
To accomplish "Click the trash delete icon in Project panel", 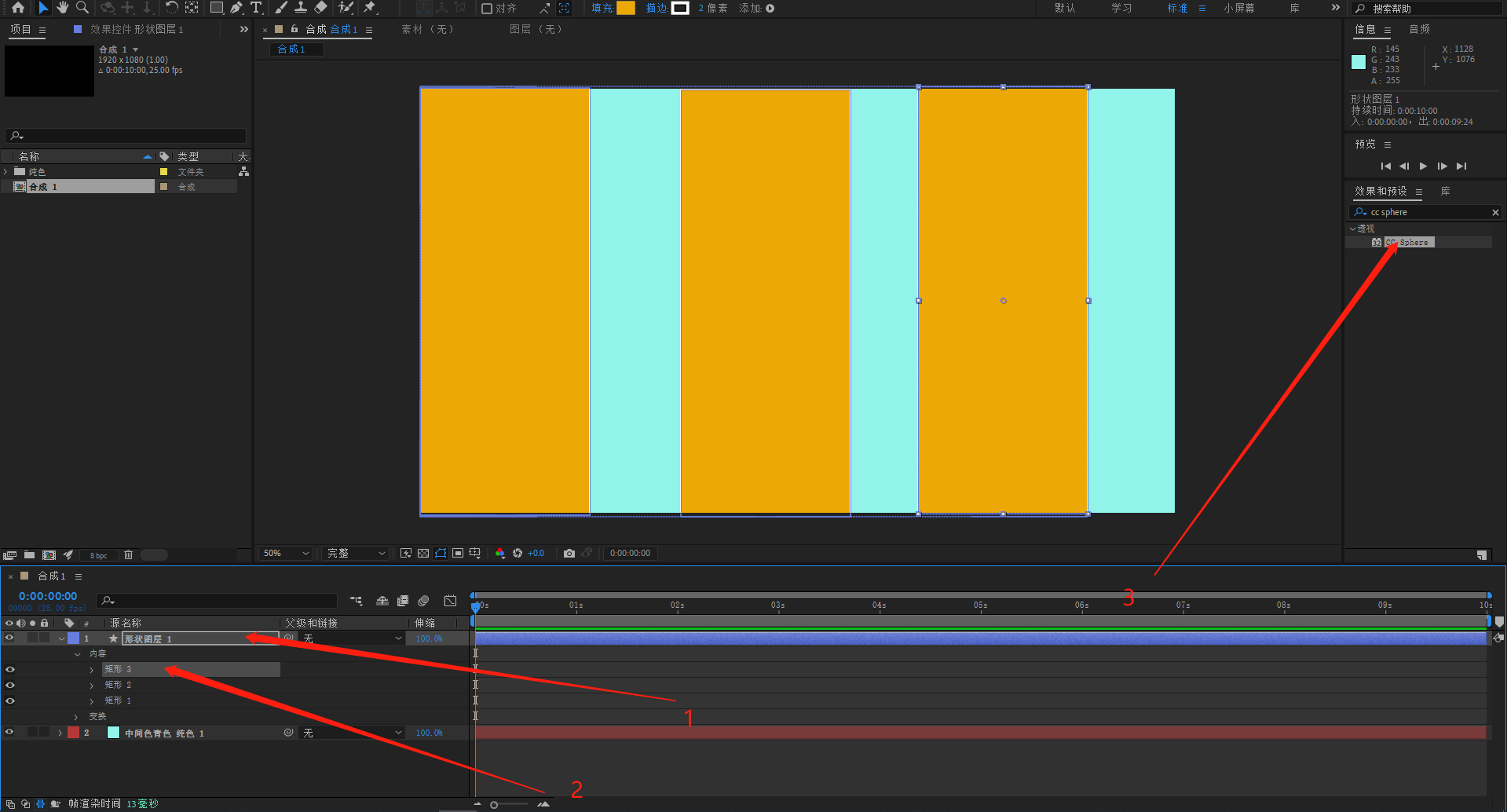I will pyautogui.click(x=128, y=554).
